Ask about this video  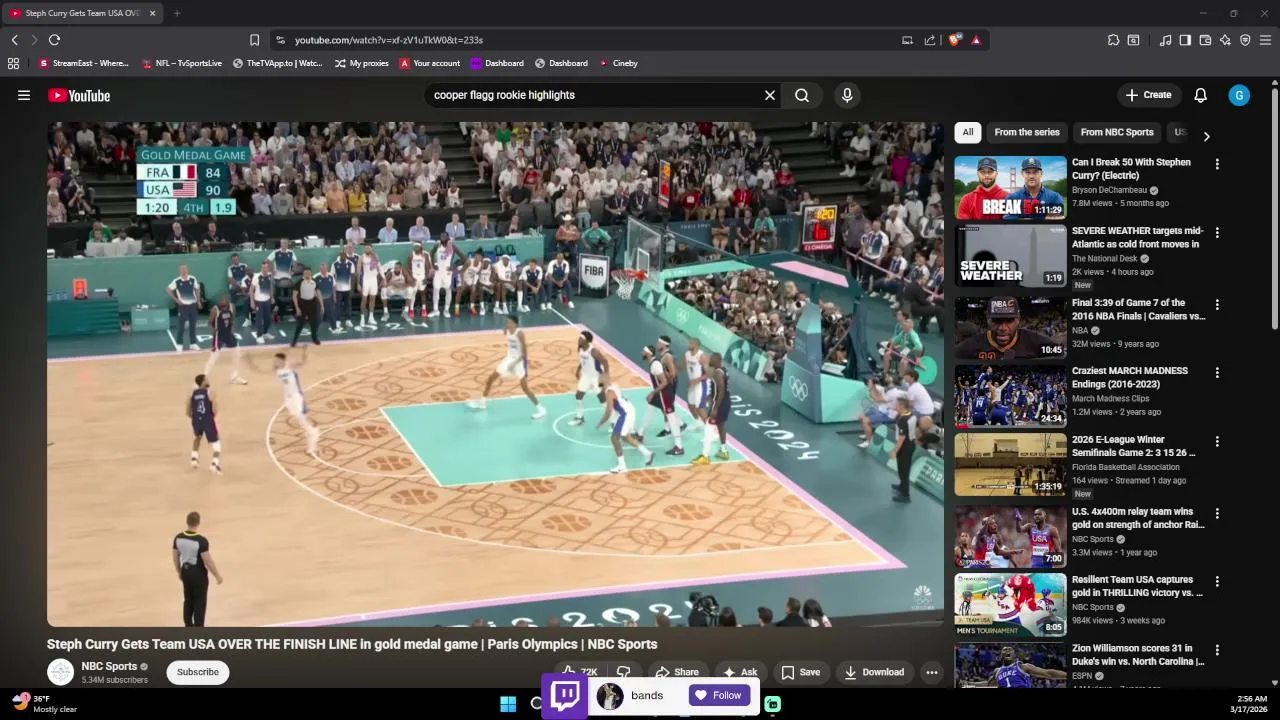pyautogui.click(x=740, y=672)
